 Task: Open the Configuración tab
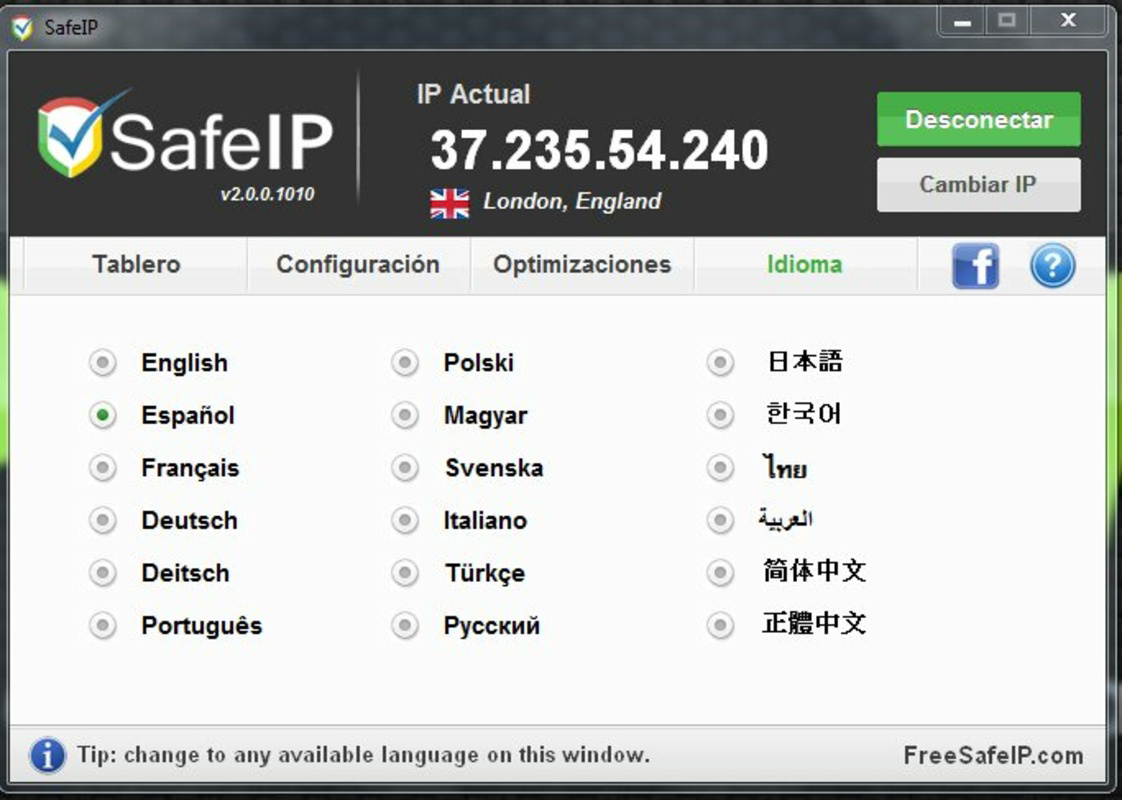pos(358,265)
